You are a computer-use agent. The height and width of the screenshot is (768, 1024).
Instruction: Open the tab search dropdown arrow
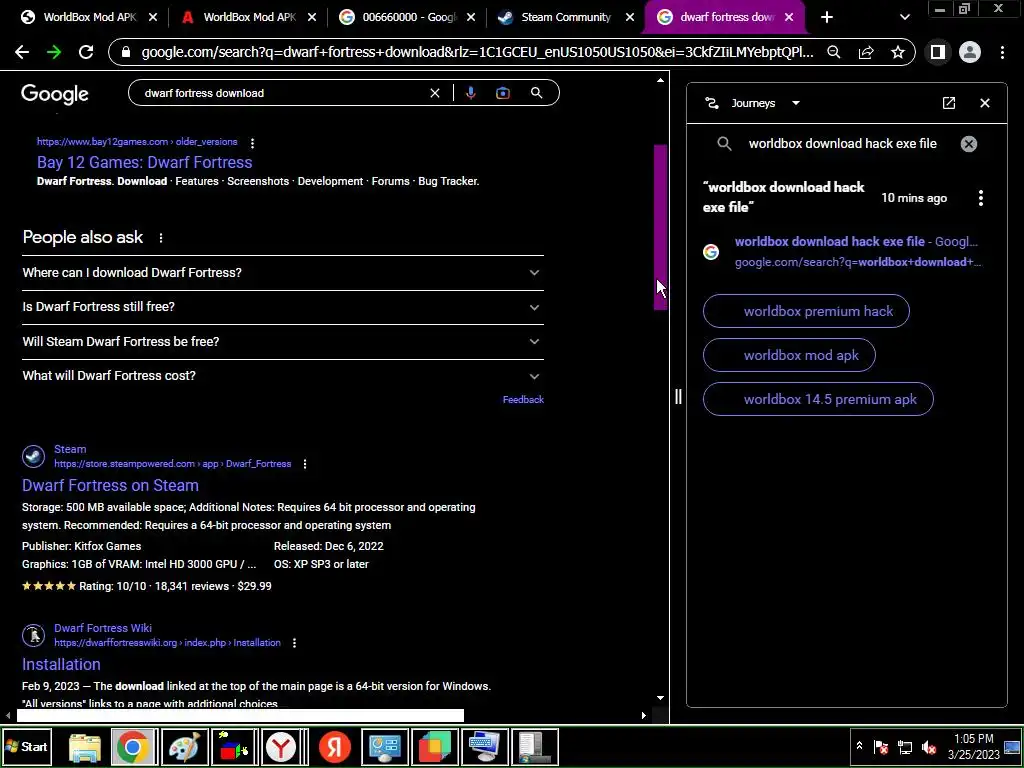point(904,18)
